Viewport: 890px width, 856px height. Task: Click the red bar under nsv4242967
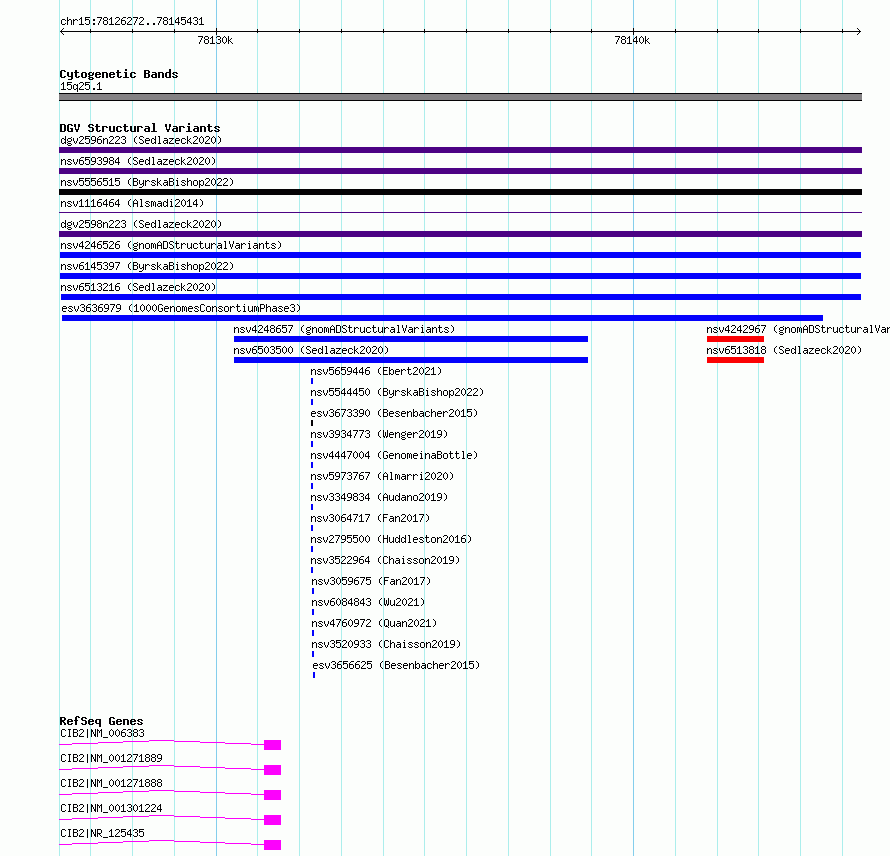[x=735, y=339]
